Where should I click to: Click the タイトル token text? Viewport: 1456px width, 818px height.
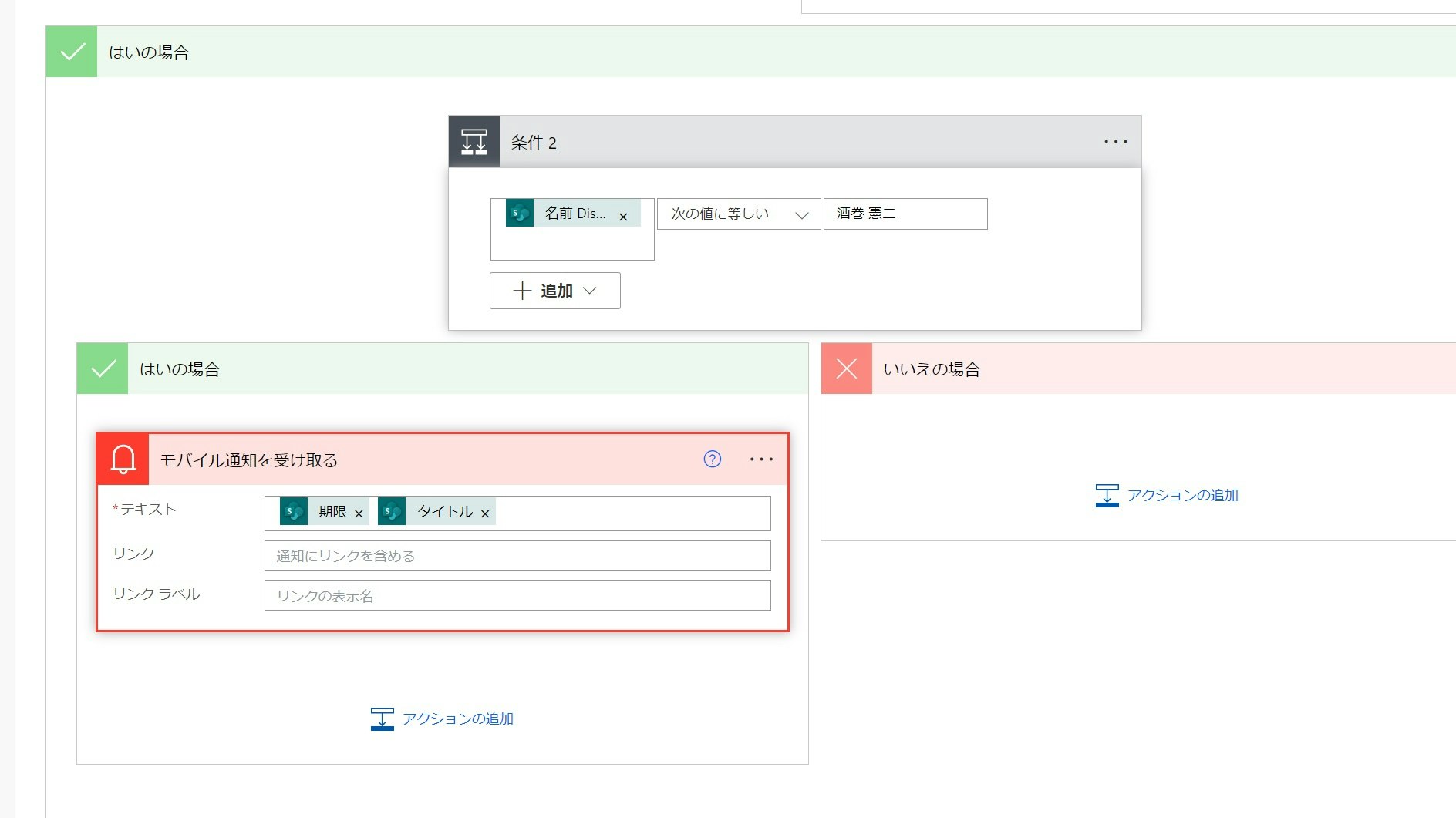coord(445,512)
